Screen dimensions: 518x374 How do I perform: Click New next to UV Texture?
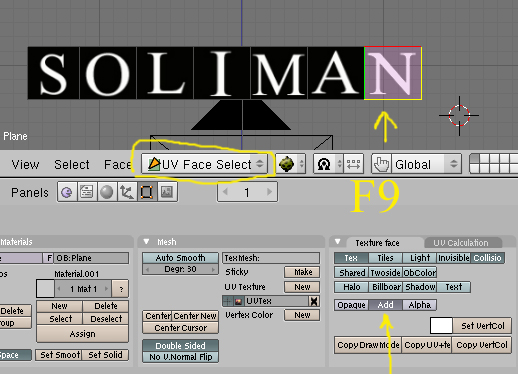(302, 287)
